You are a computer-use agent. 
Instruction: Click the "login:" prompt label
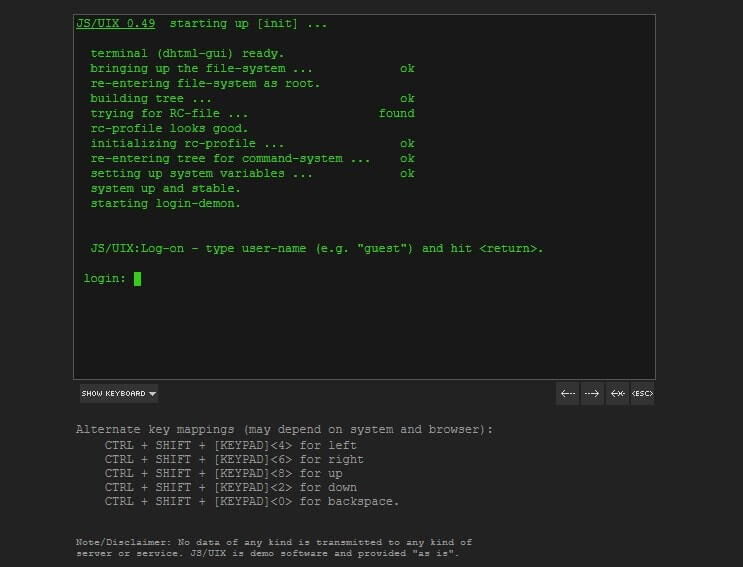(x=105, y=279)
